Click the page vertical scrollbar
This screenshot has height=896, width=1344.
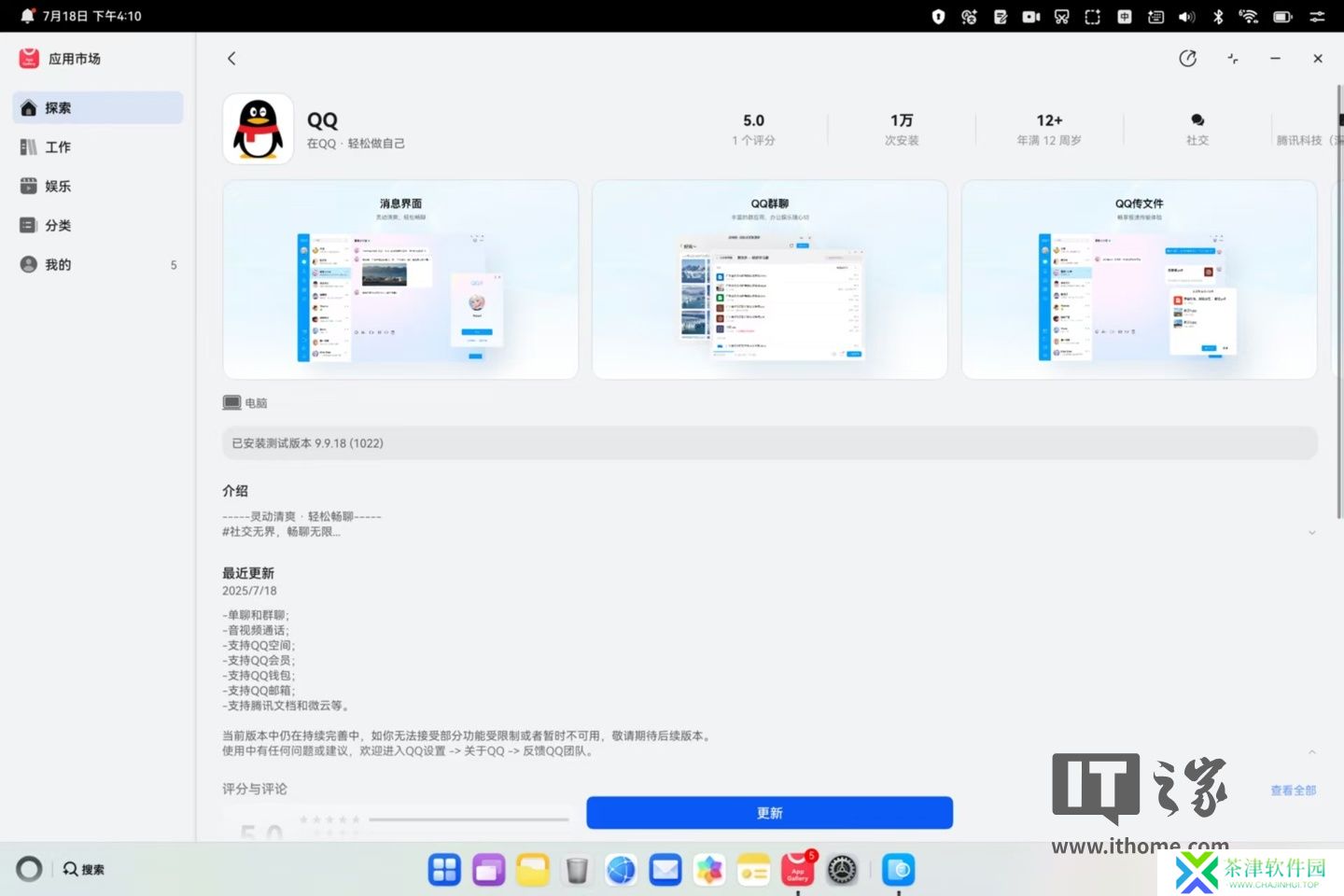pyautogui.click(x=1339, y=303)
